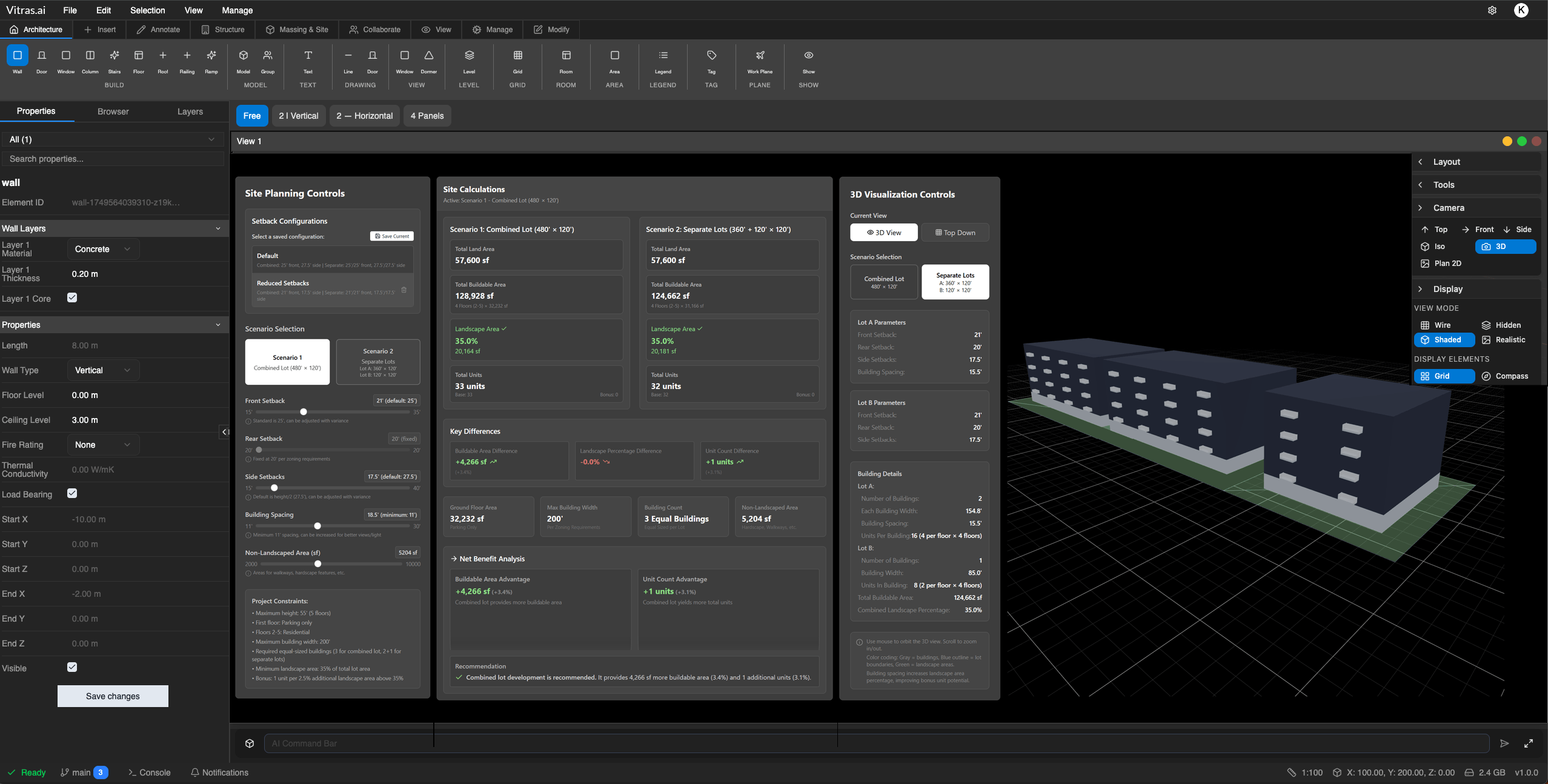Activate the Work Plane tool
This screenshot has height=784, width=1548.
(x=759, y=59)
